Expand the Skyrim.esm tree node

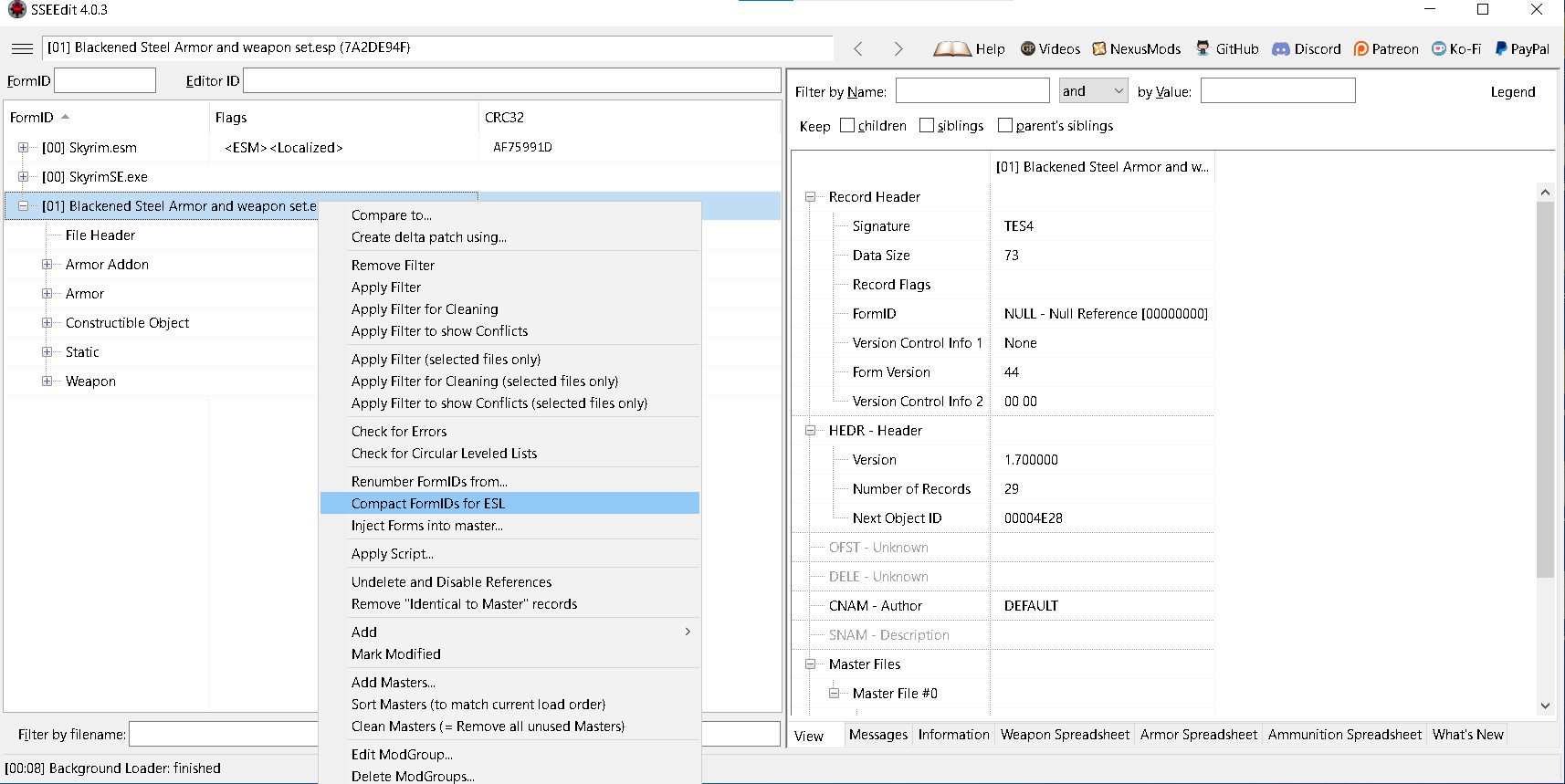tap(23, 147)
